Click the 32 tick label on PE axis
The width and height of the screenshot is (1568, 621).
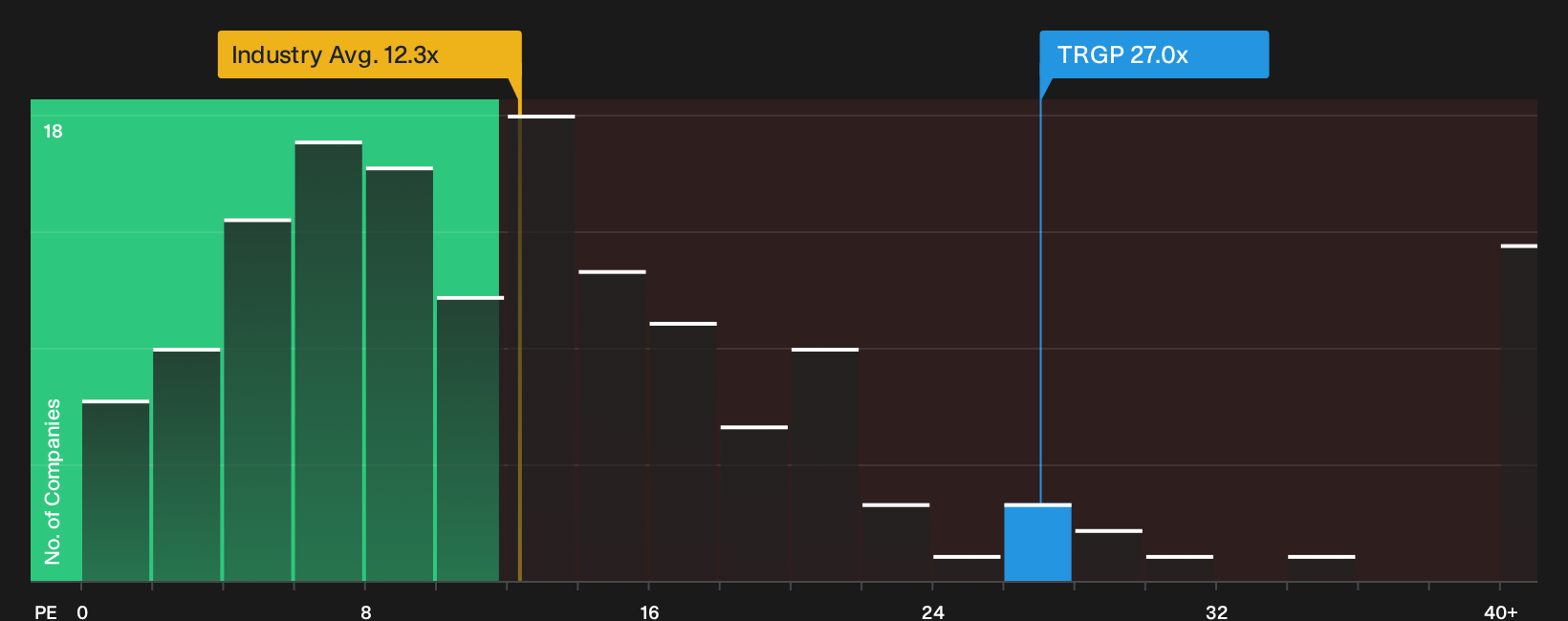pyautogui.click(x=1216, y=612)
